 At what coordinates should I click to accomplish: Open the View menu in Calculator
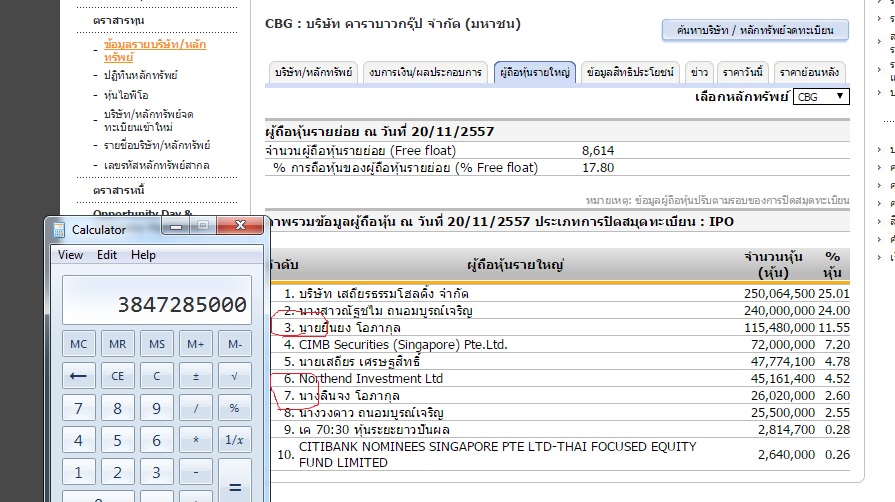(x=70, y=255)
